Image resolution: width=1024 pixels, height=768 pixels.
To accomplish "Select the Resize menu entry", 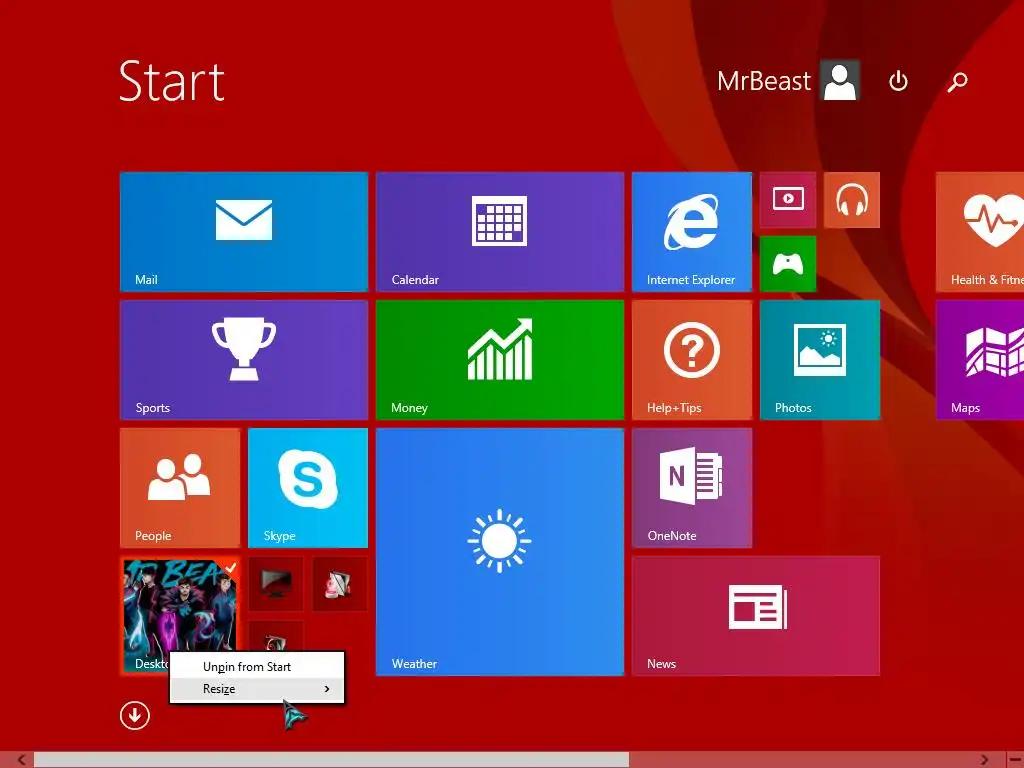I will pyautogui.click(x=257, y=689).
